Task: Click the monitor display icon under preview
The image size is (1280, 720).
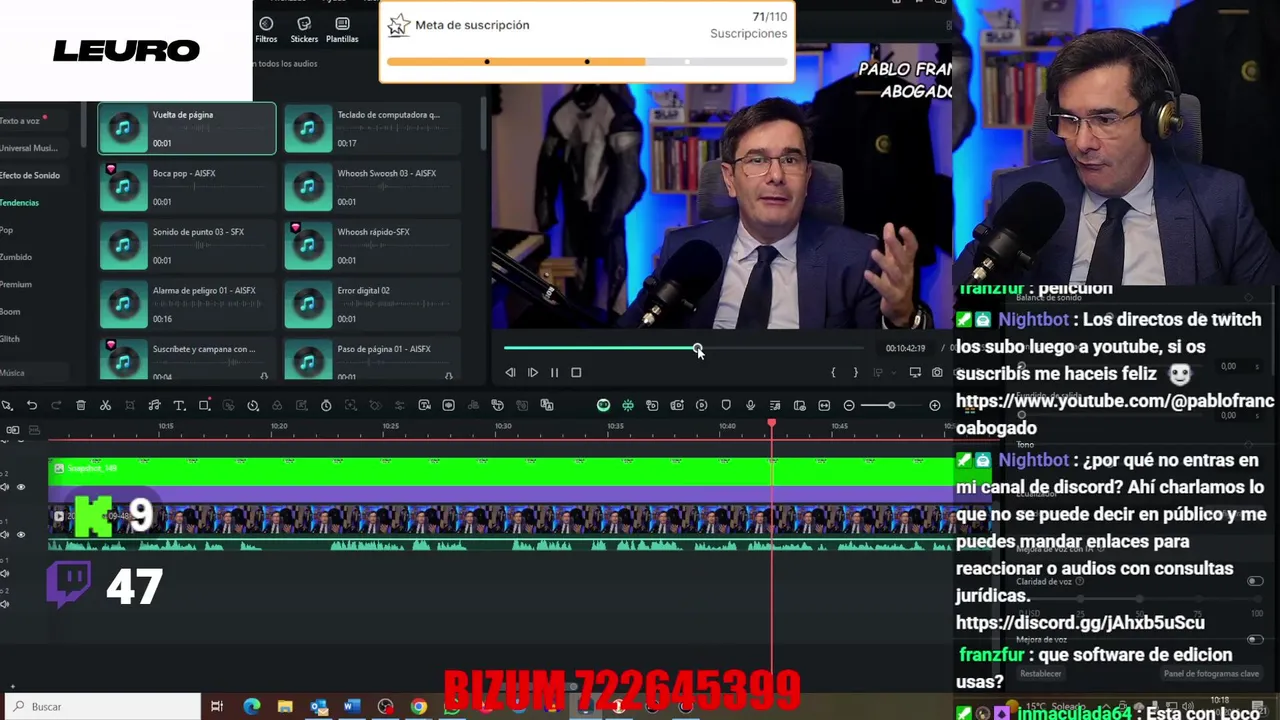Action: point(915,372)
